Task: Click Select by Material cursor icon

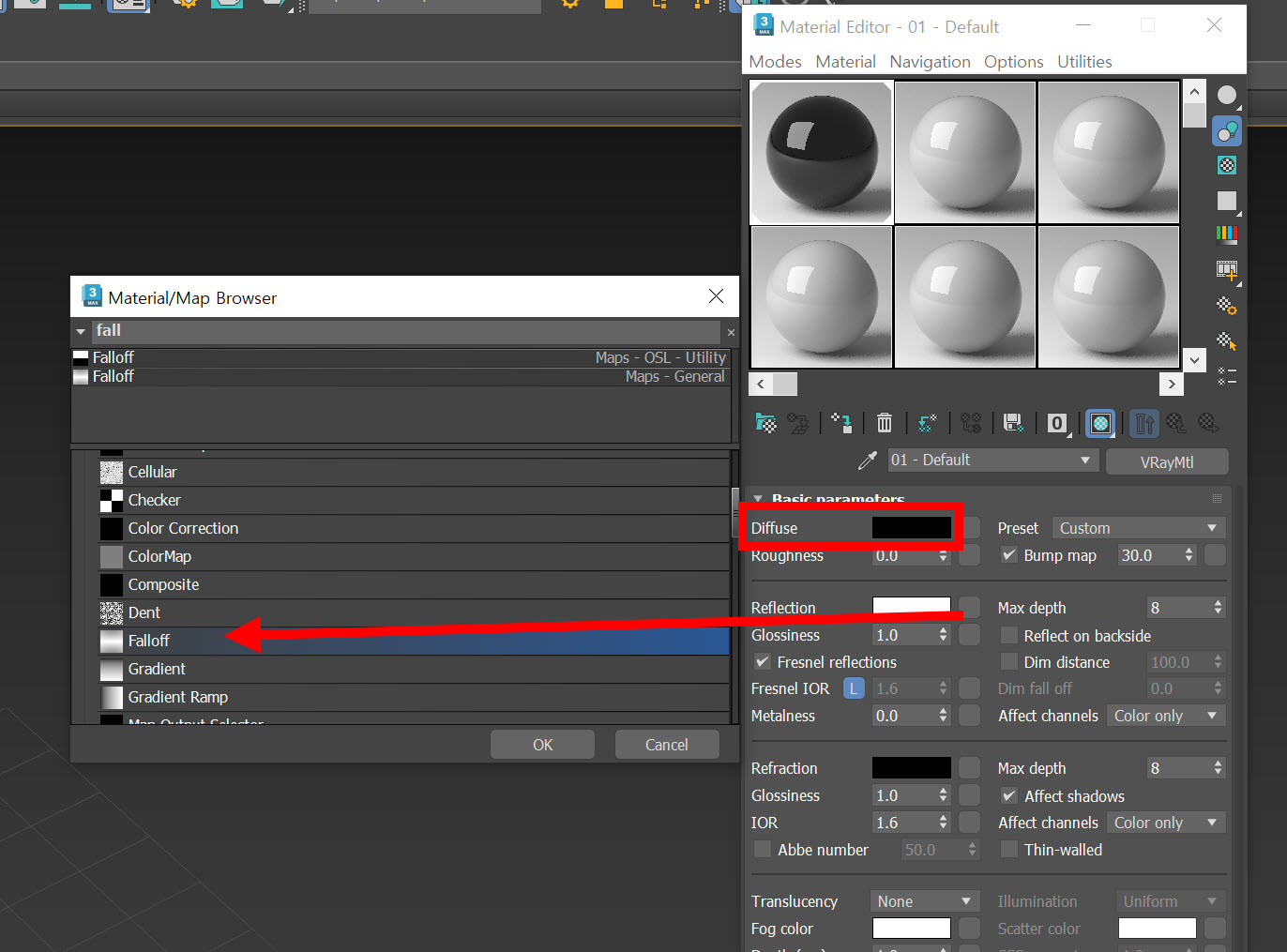Action: coord(1226,341)
